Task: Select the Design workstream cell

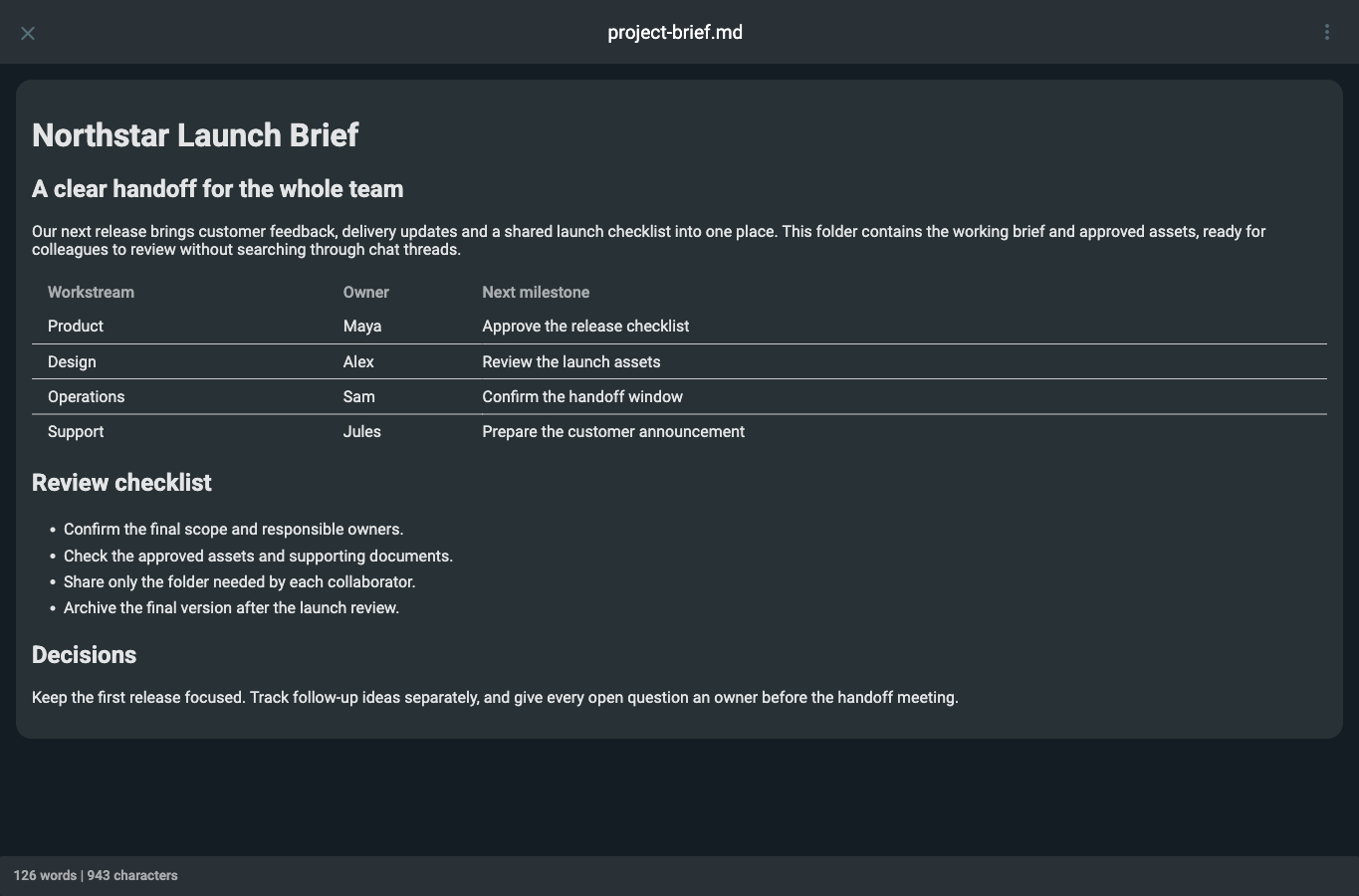Action: 72,362
